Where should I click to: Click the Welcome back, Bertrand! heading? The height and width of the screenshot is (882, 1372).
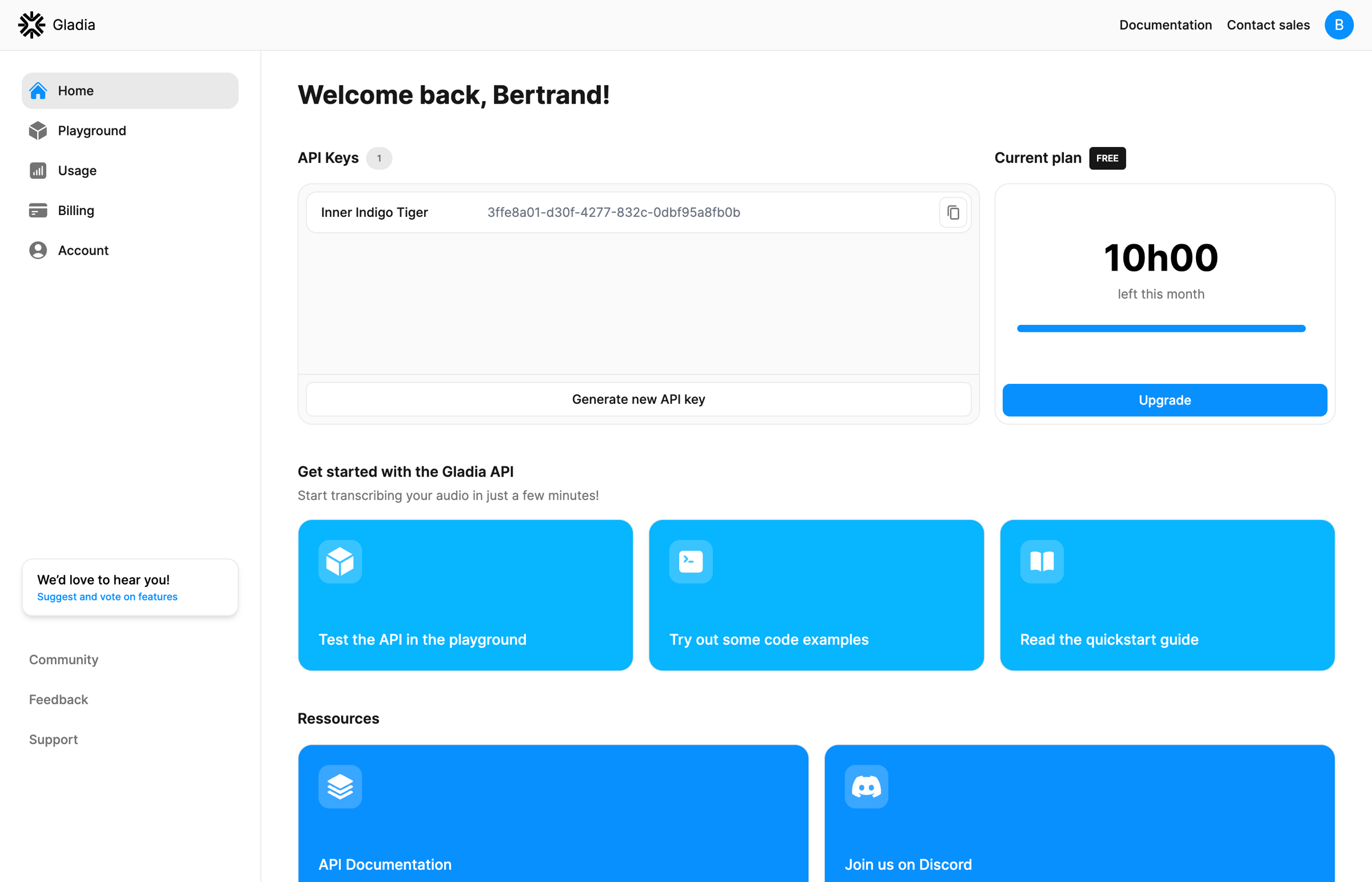point(453,95)
